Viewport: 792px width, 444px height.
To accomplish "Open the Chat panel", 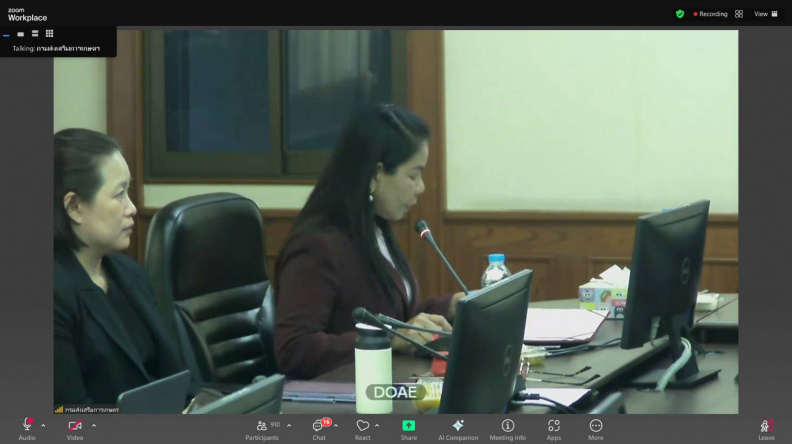I will coord(319,429).
